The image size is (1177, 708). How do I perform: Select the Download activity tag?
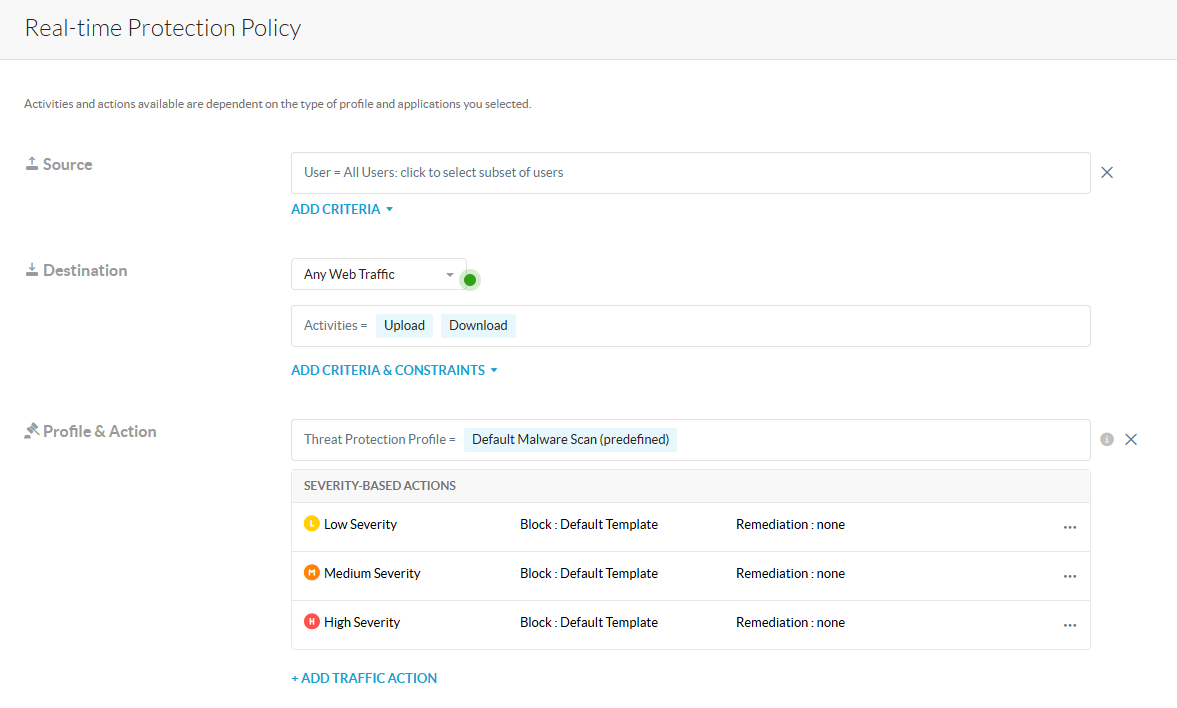(x=478, y=325)
